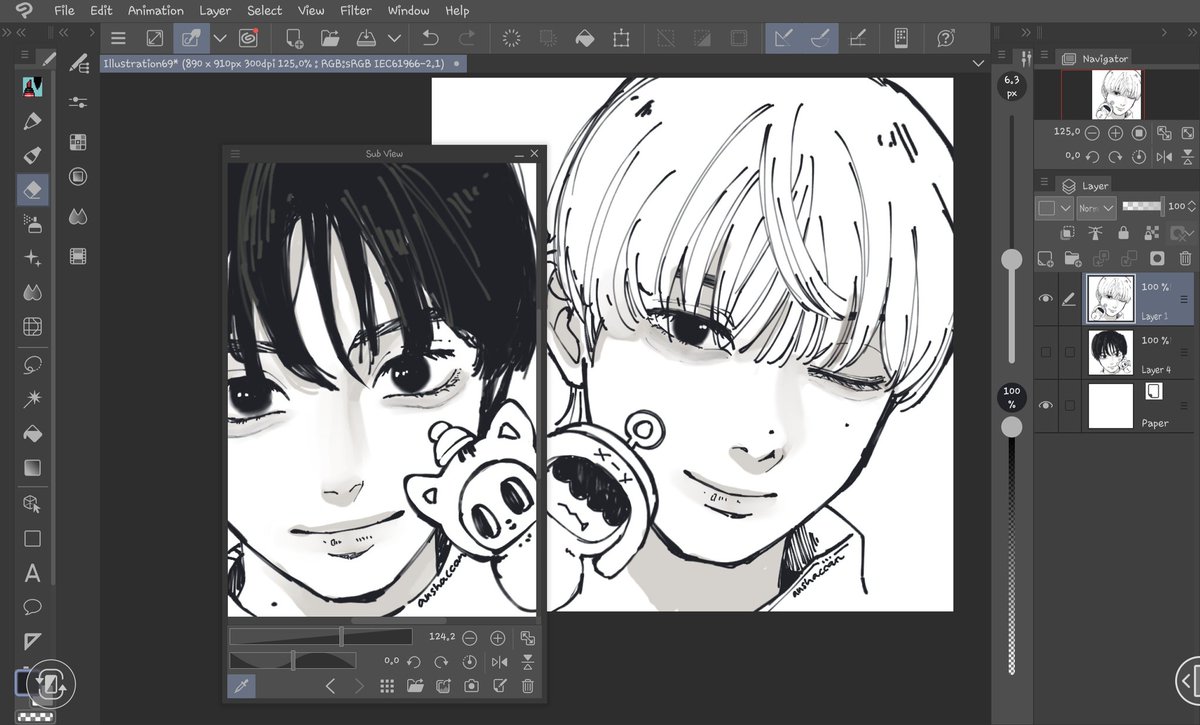Open the Filter menu
This screenshot has width=1200, height=725.
[x=355, y=10]
